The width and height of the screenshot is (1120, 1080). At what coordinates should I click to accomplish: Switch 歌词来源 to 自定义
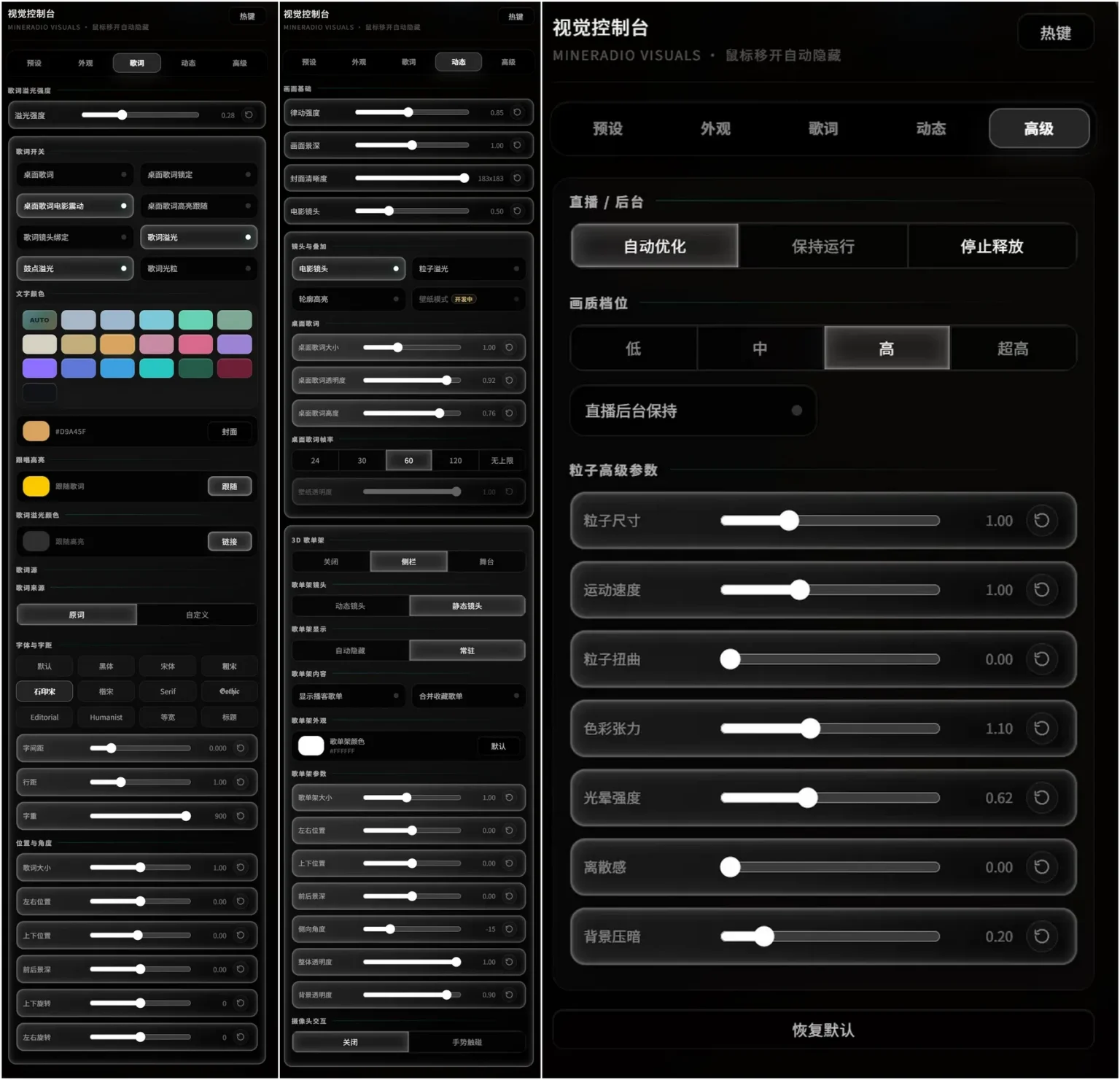197,615
